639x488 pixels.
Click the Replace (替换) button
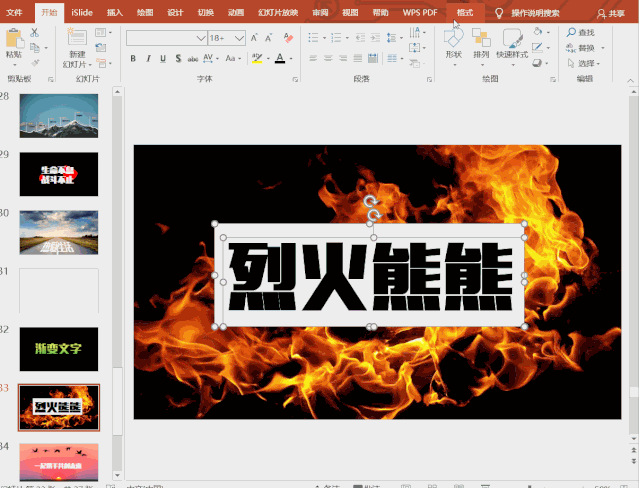581,48
